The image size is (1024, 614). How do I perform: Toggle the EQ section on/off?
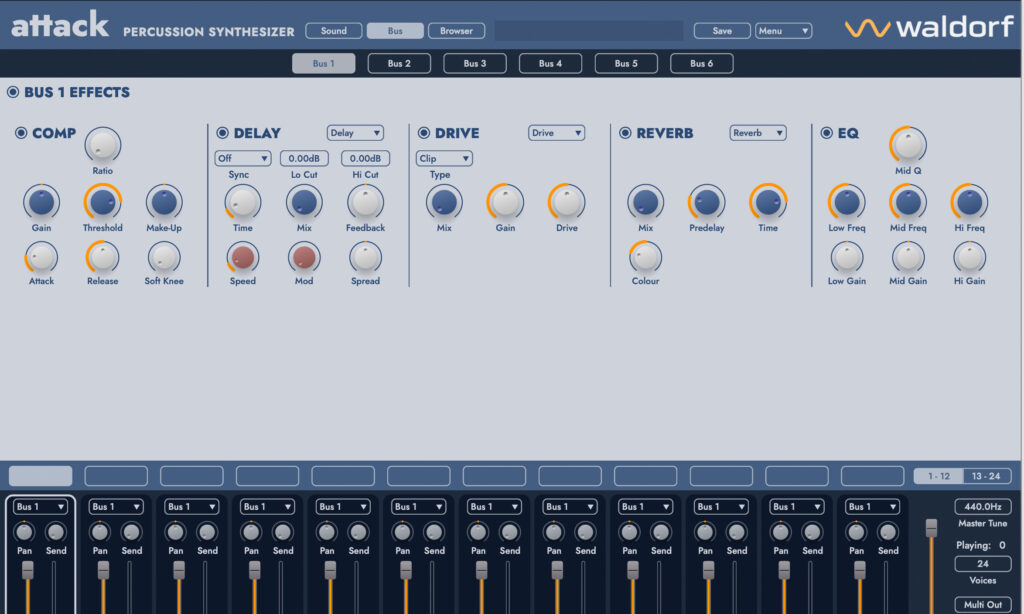click(827, 133)
